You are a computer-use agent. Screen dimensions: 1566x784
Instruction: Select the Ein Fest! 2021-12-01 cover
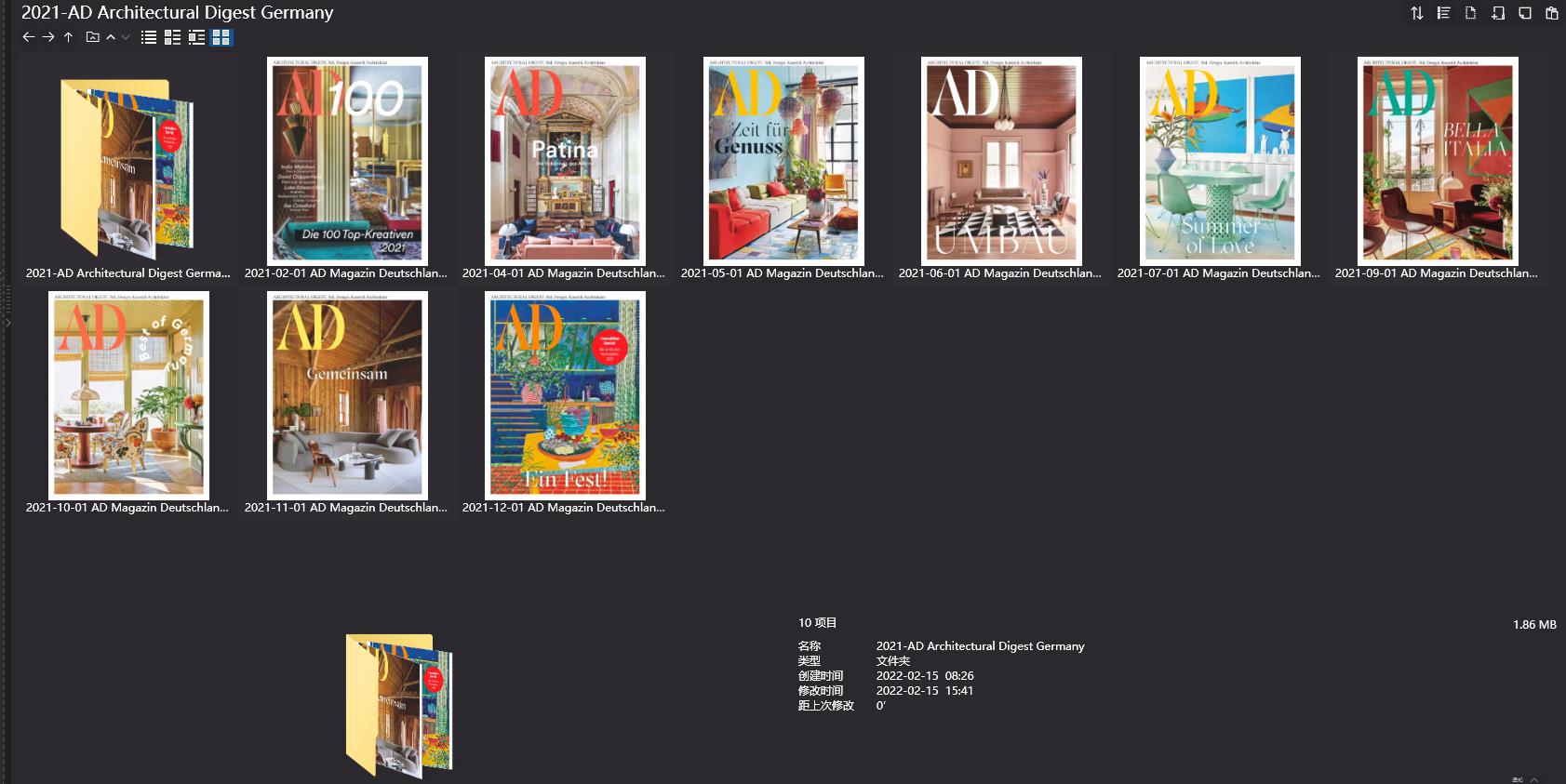tap(565, 395)
